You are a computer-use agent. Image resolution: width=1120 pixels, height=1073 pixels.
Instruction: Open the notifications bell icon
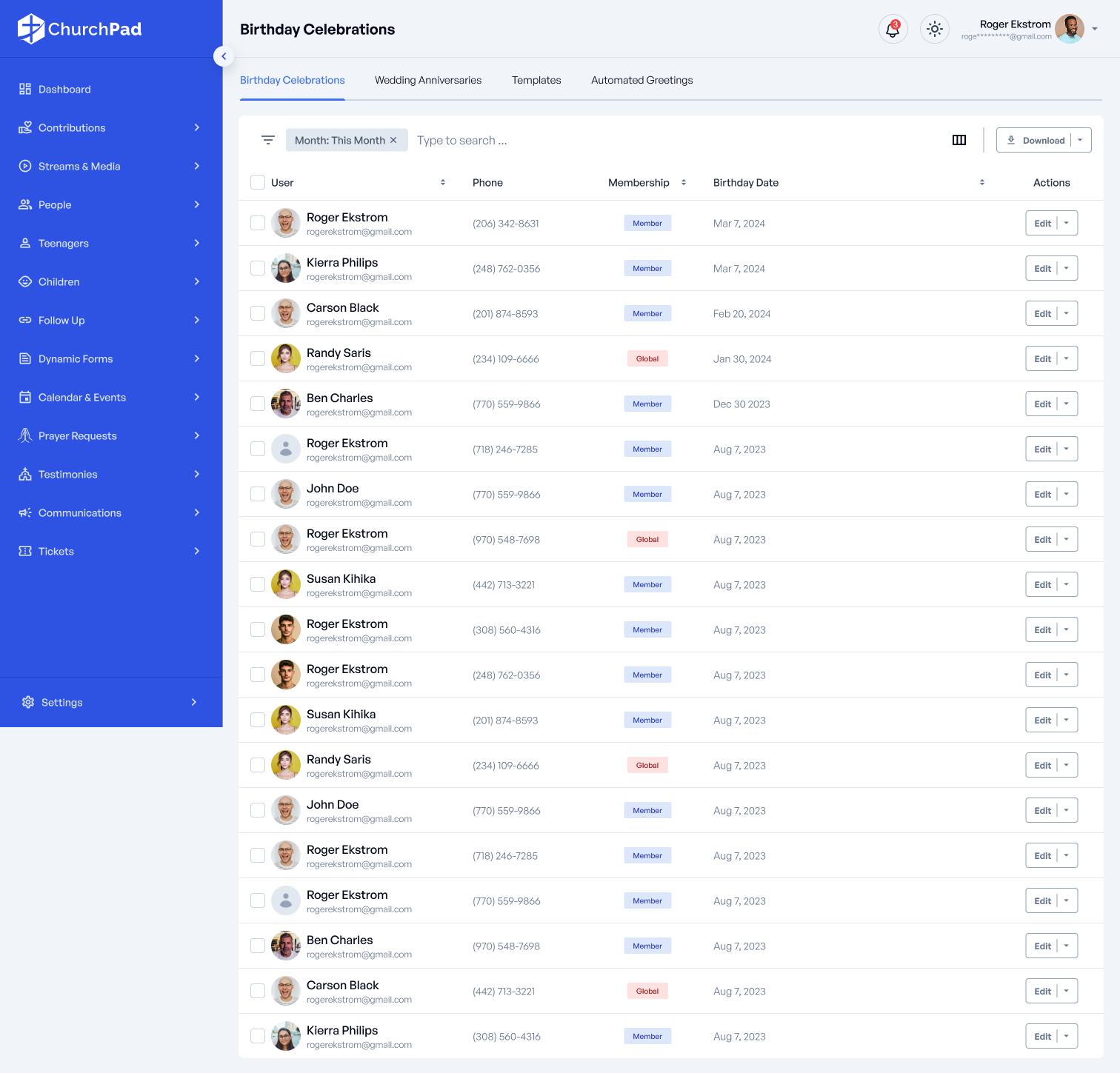point(893,30)
